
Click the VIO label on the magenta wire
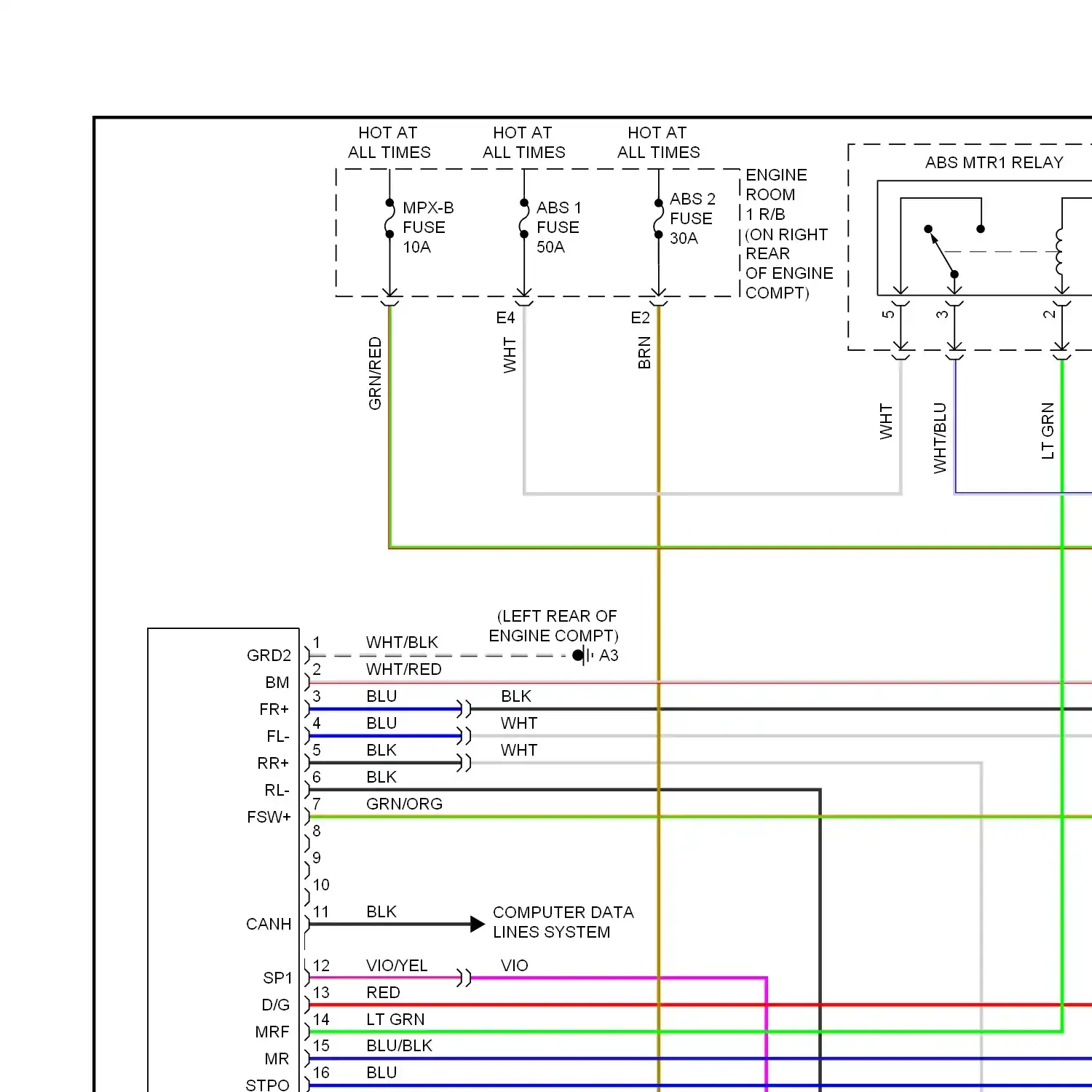coord(514,965)
